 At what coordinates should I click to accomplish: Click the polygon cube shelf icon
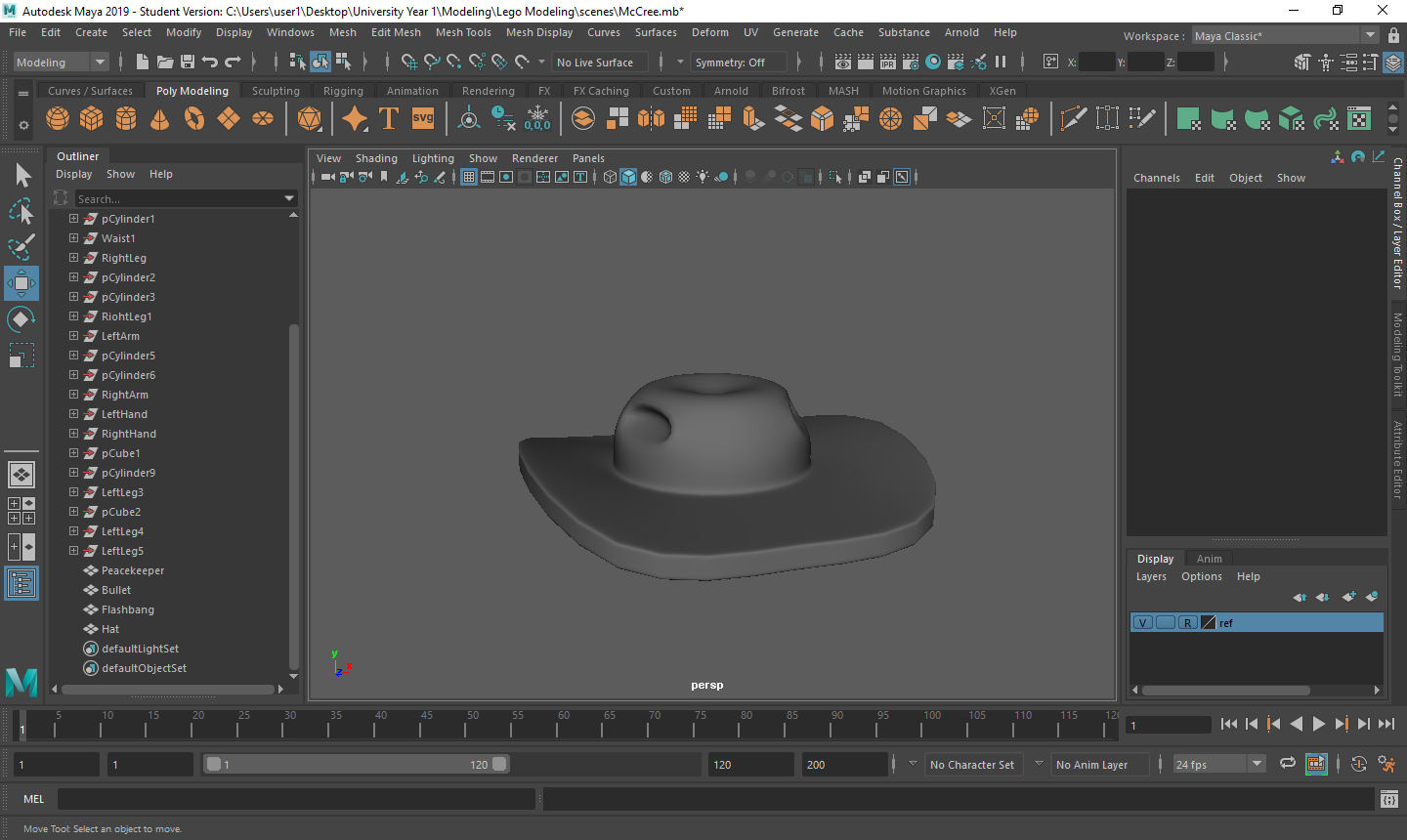[x=92, y=119]
